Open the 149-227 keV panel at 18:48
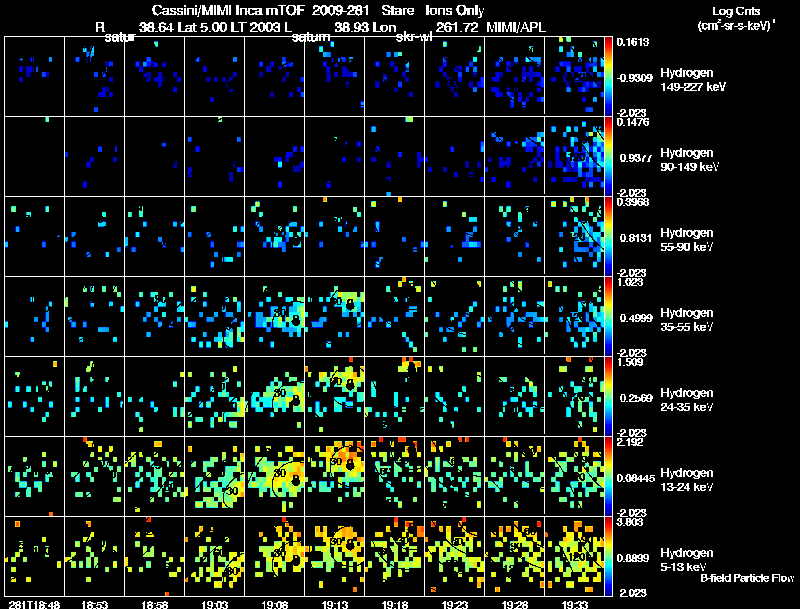 (34, 77)
